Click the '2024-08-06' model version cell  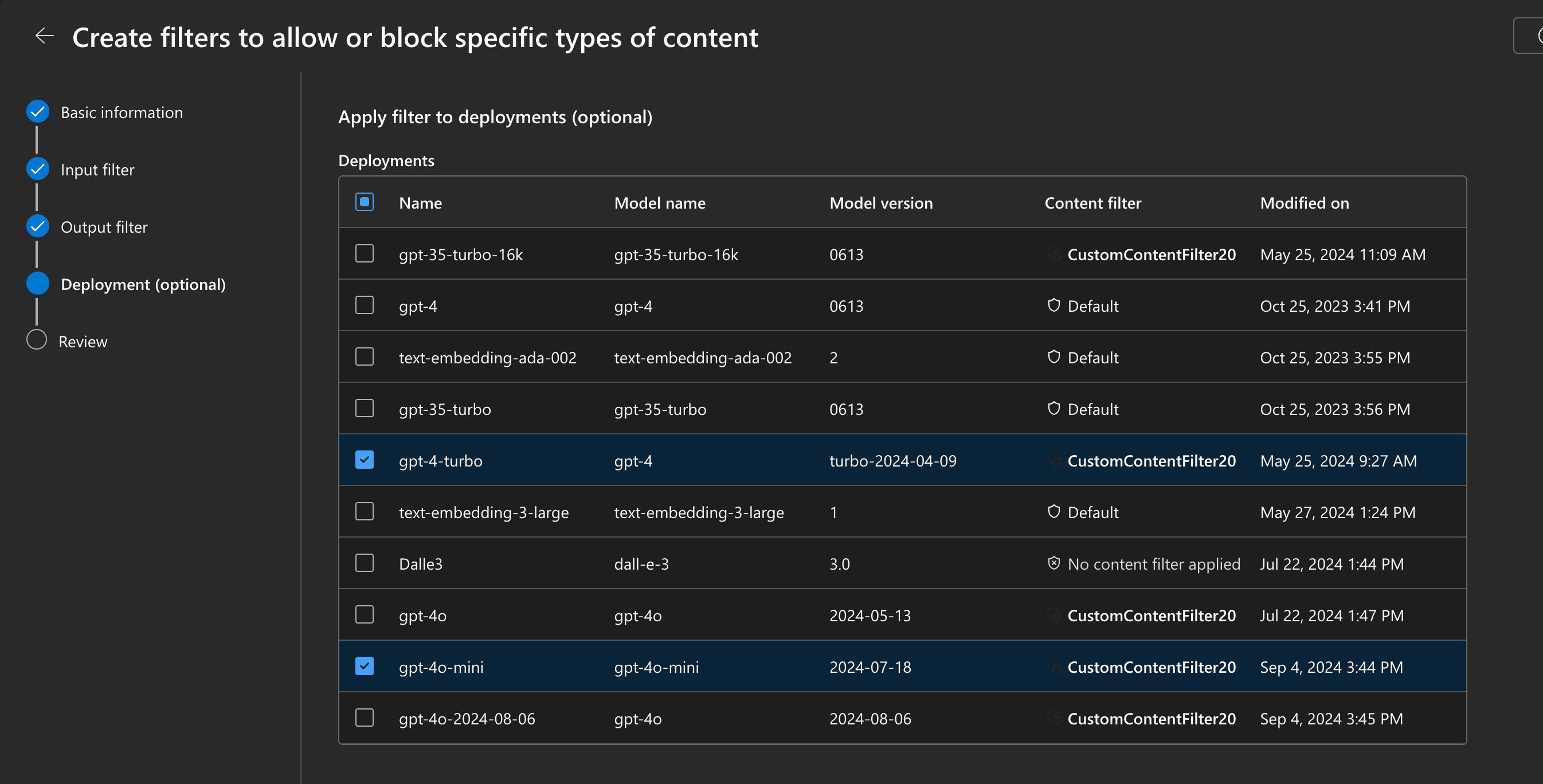point(870,719)
